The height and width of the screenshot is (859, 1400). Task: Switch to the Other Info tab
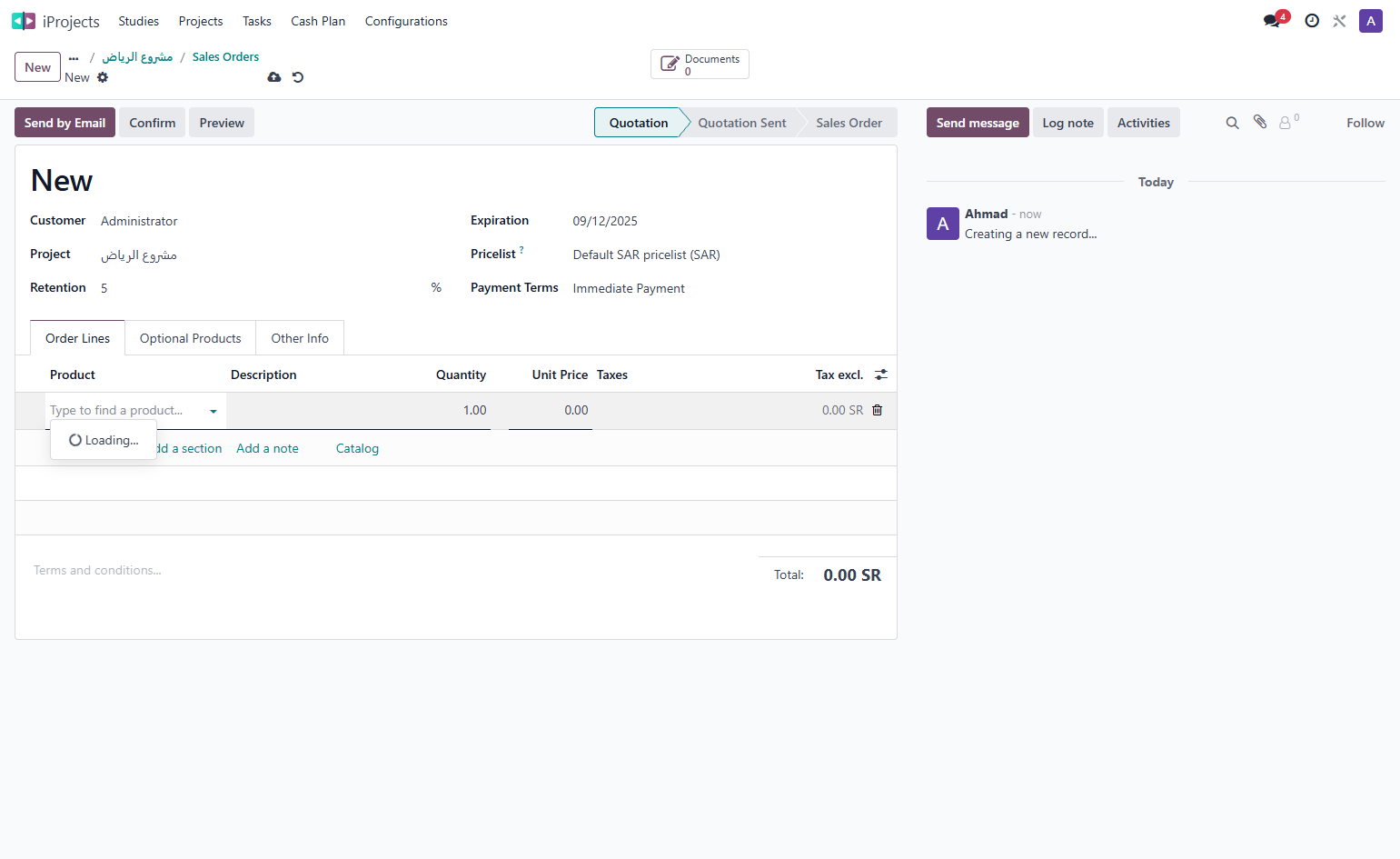coord(300,338)
